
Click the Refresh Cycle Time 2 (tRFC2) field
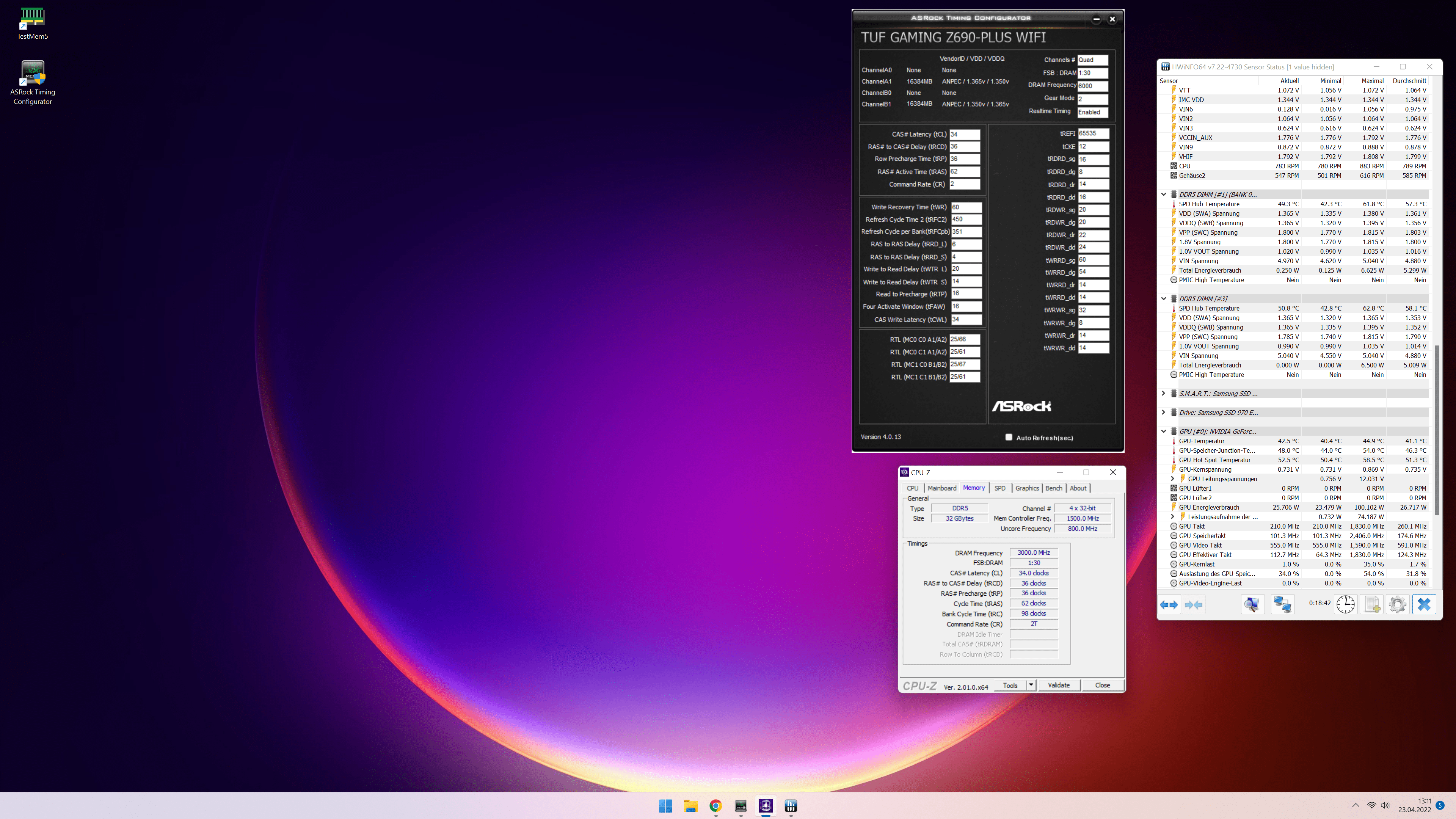click(966, 219)
